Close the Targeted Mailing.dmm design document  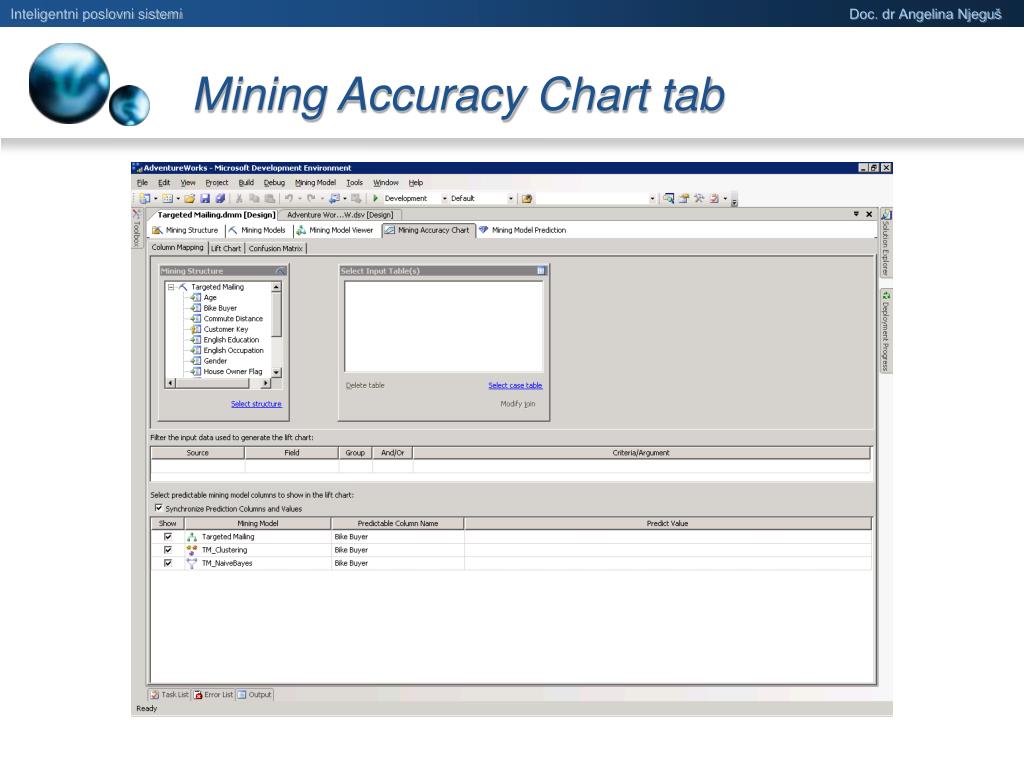point(869,214)
